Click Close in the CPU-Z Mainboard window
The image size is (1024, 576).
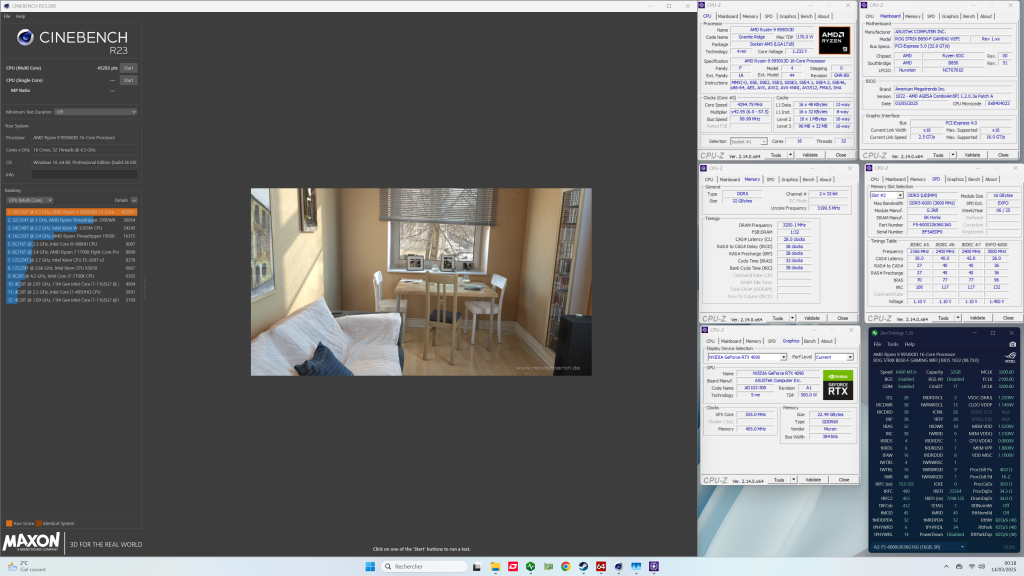coord(1003,155)
